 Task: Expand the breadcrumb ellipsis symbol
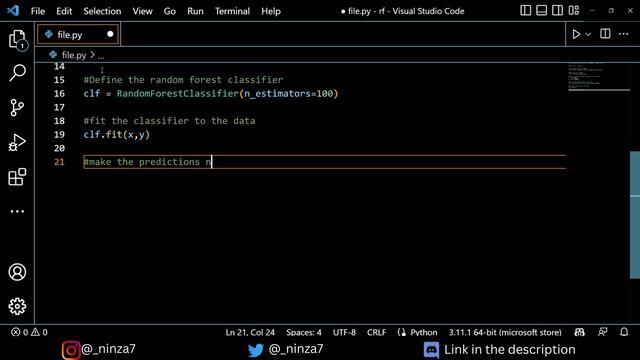pyautogui.click(x=101, y=56)
